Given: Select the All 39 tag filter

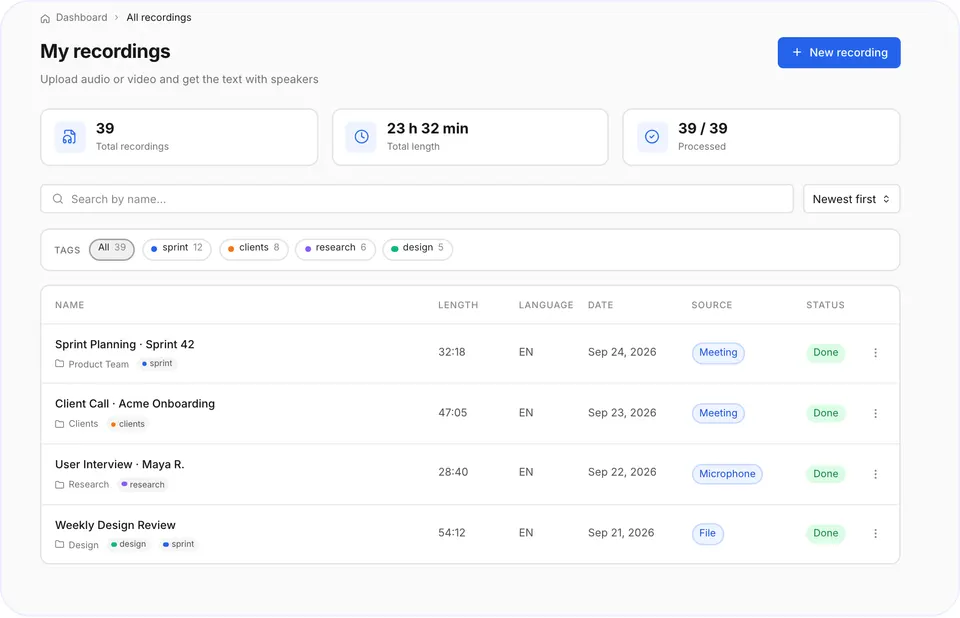Looking at the screenshot, I should click(111, 249).
